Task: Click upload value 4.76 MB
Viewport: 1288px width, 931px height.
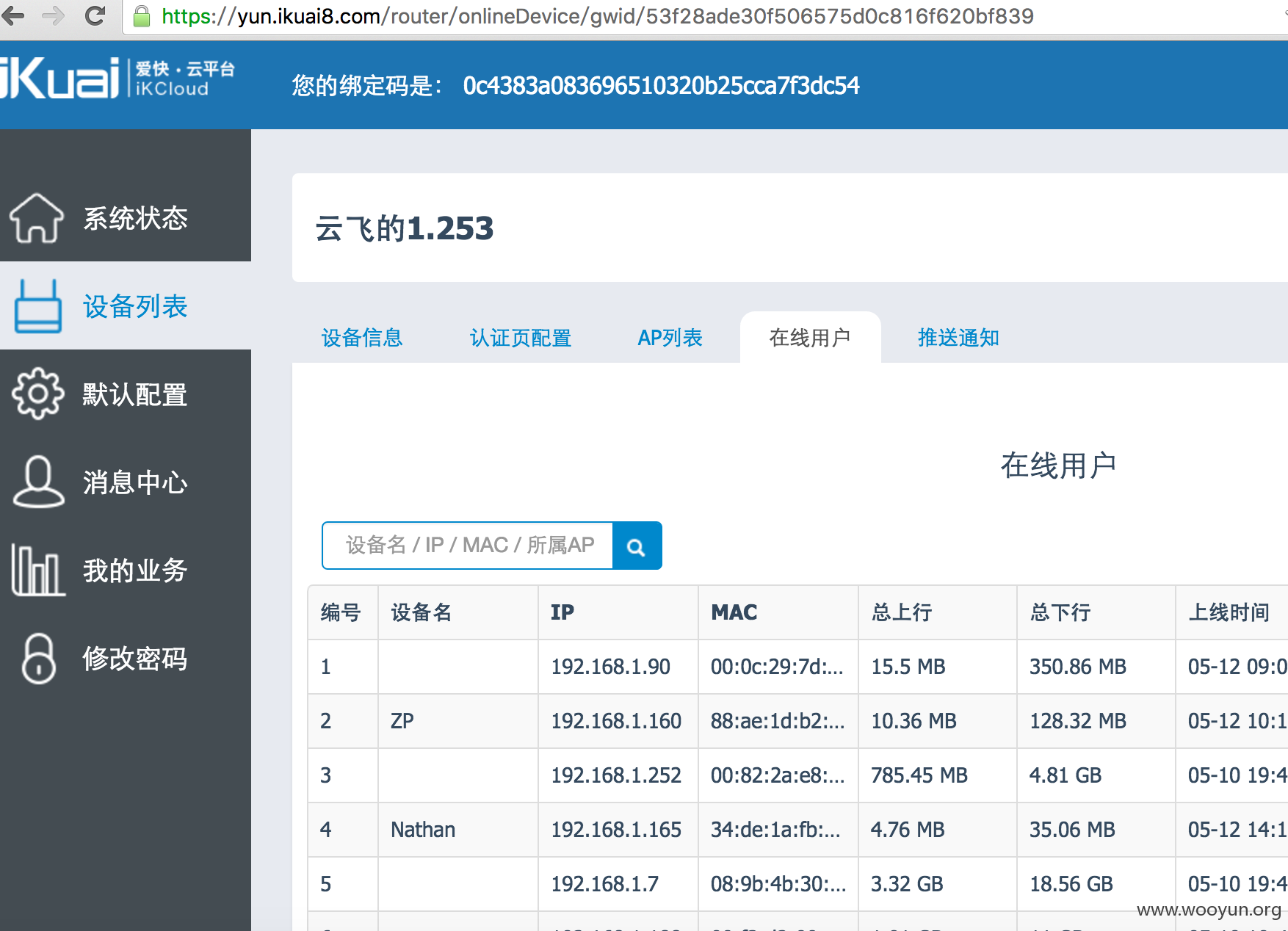Action: [908, 830]
